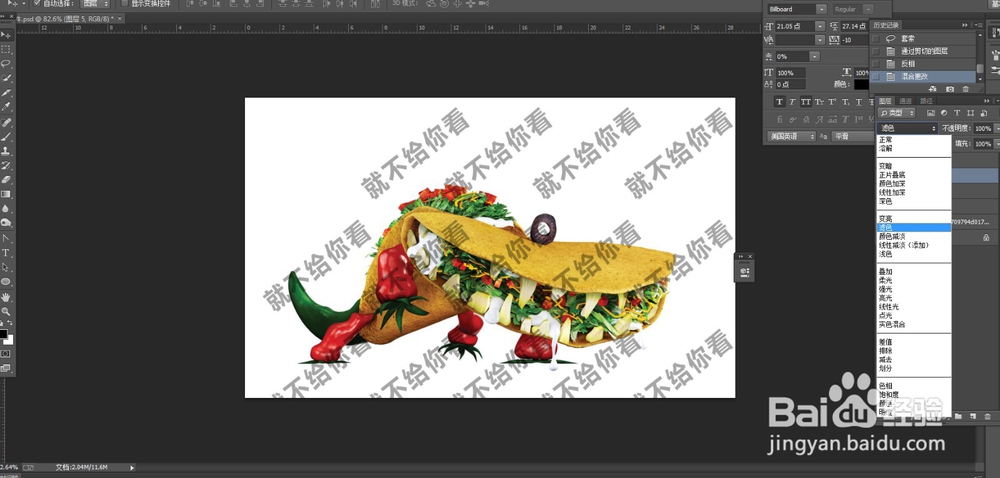The image size is (1000, 478).
Task: Open the 美国英语 language dropdown
Action: 791,136
